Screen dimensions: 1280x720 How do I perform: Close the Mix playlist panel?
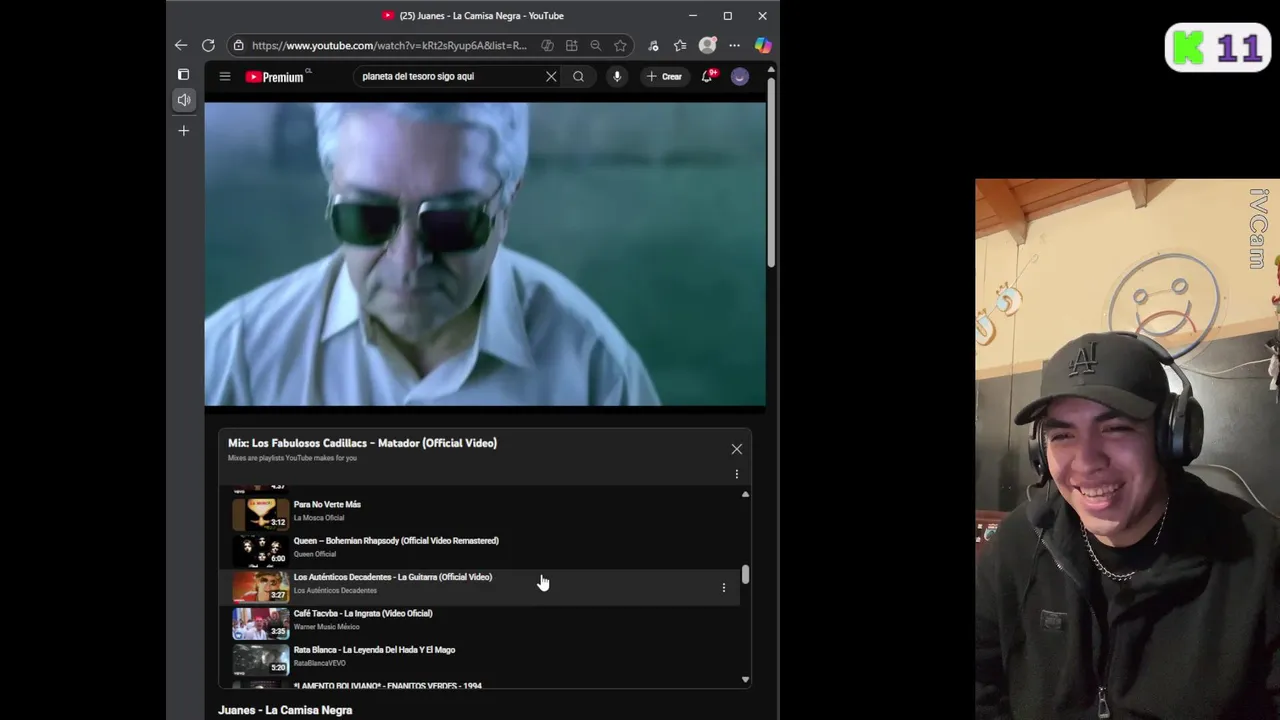click(737, 449)
